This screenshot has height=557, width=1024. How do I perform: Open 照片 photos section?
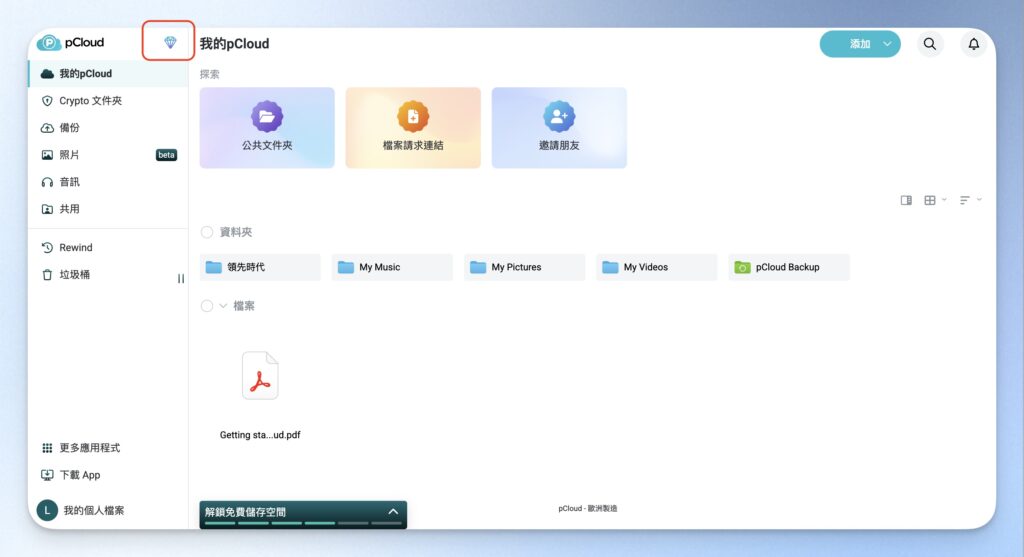[108, 155]
